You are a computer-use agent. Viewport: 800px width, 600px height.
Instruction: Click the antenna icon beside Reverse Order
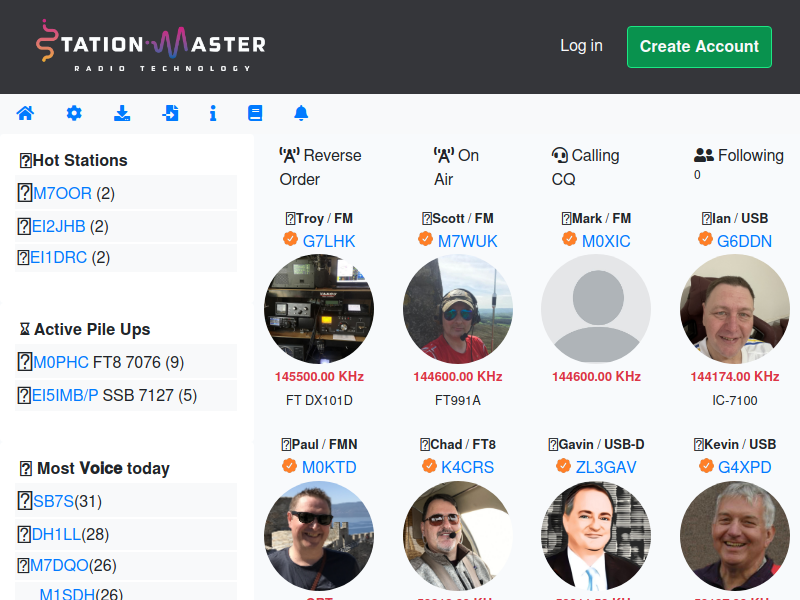(289, 155)
